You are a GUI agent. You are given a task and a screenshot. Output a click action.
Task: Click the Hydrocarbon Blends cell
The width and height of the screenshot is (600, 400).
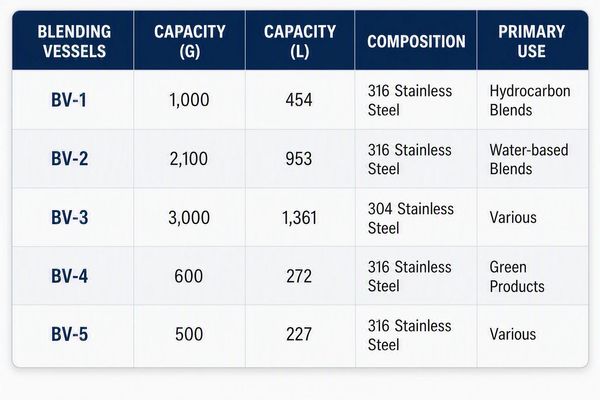click(530, 100)
